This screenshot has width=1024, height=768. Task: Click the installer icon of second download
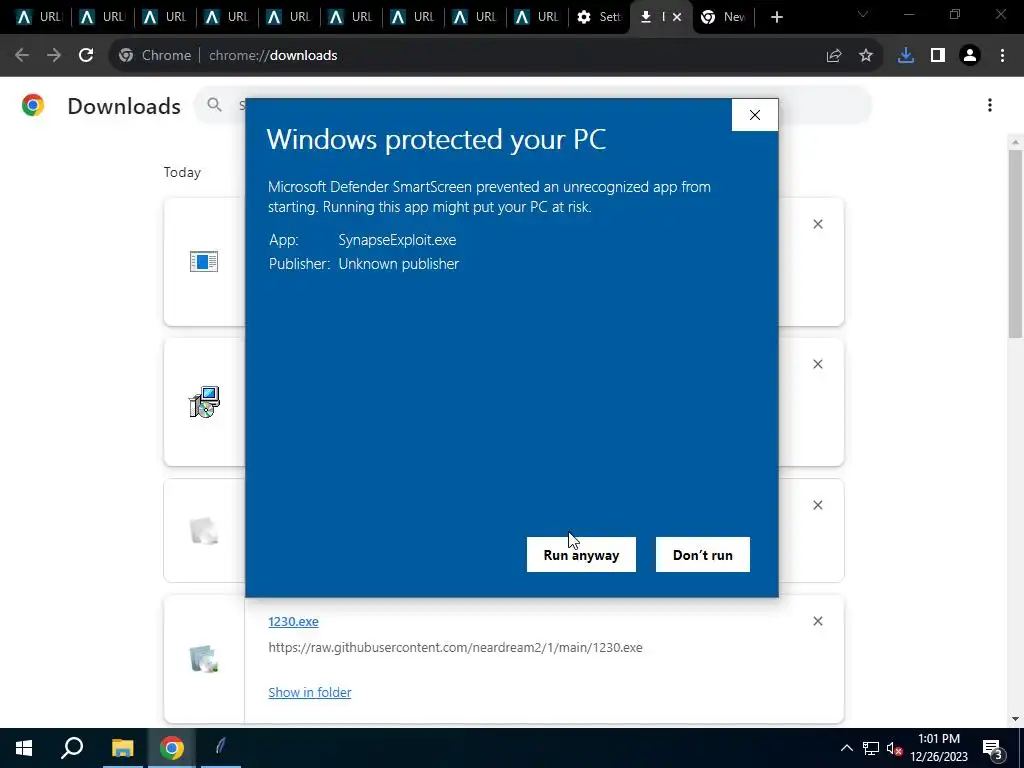tap(204, 402)
